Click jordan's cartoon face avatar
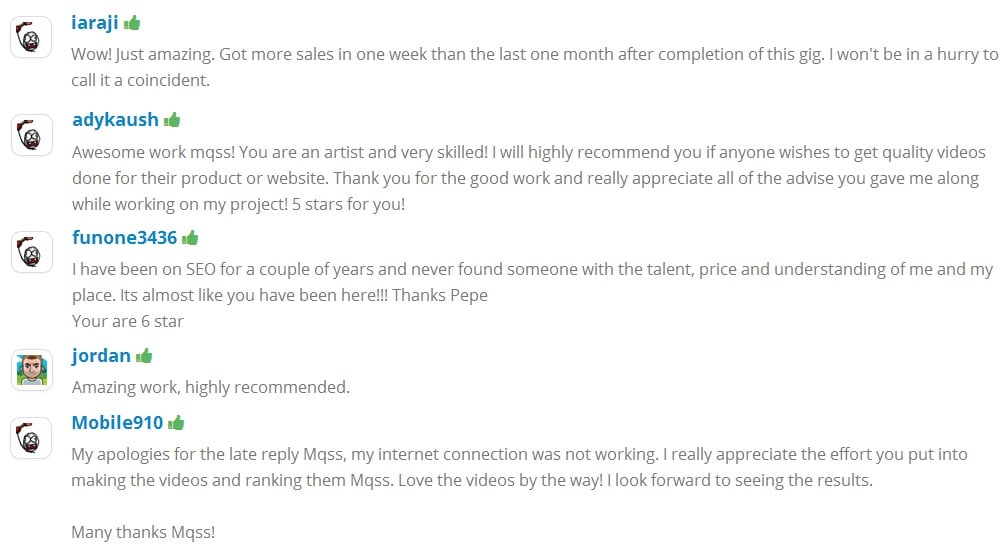Image resolution: width=1001 pixels, height=548 pixels. (31, 370)
